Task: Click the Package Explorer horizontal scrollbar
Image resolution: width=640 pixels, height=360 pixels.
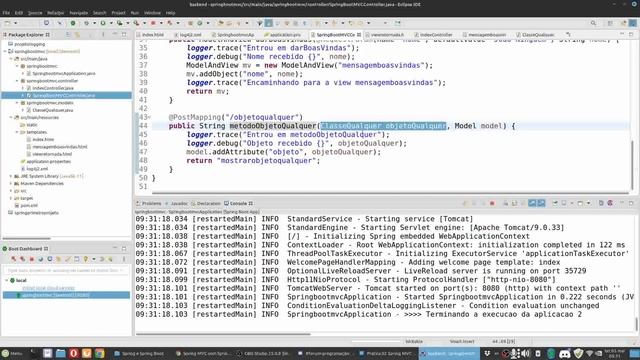Action: 27,238
